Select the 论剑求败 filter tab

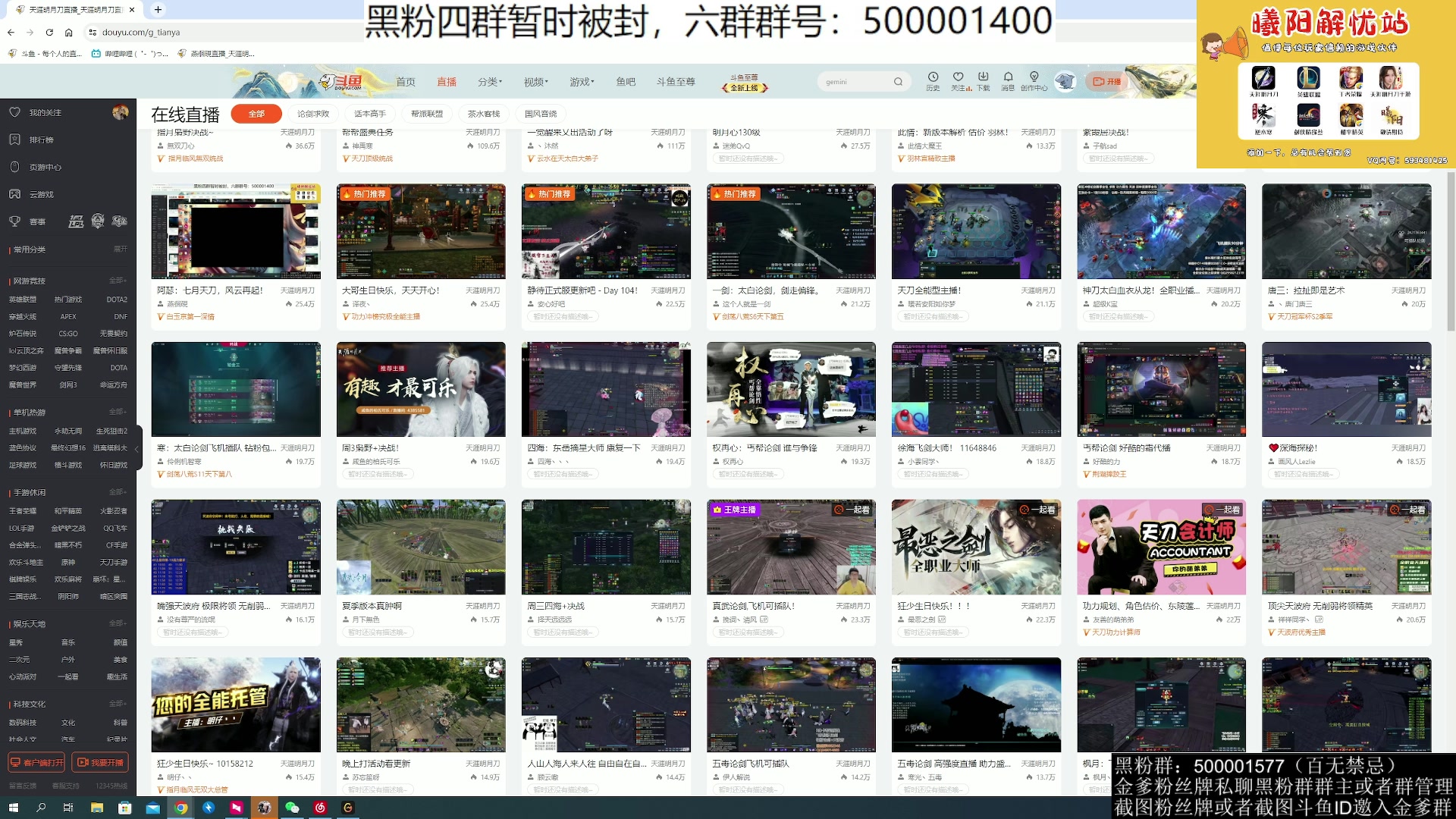point(313,114)
